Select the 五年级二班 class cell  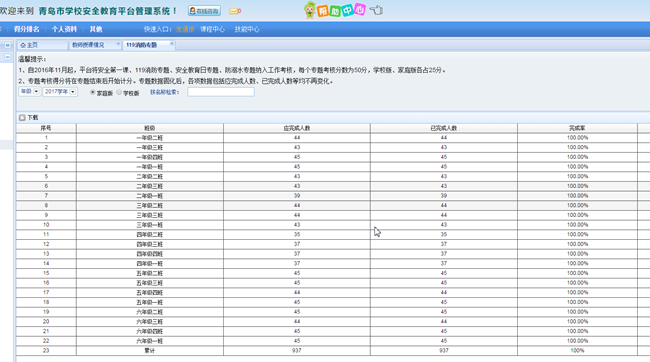150,273
